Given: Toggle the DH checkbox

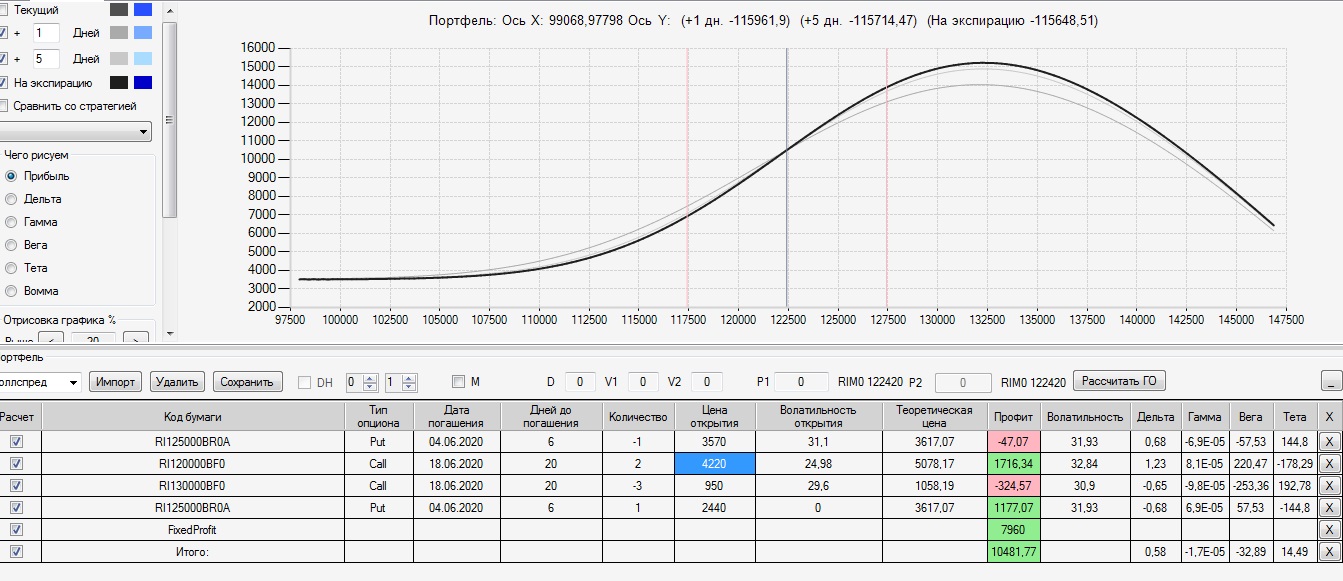Looking at the screenshot, I should [305, 382].
